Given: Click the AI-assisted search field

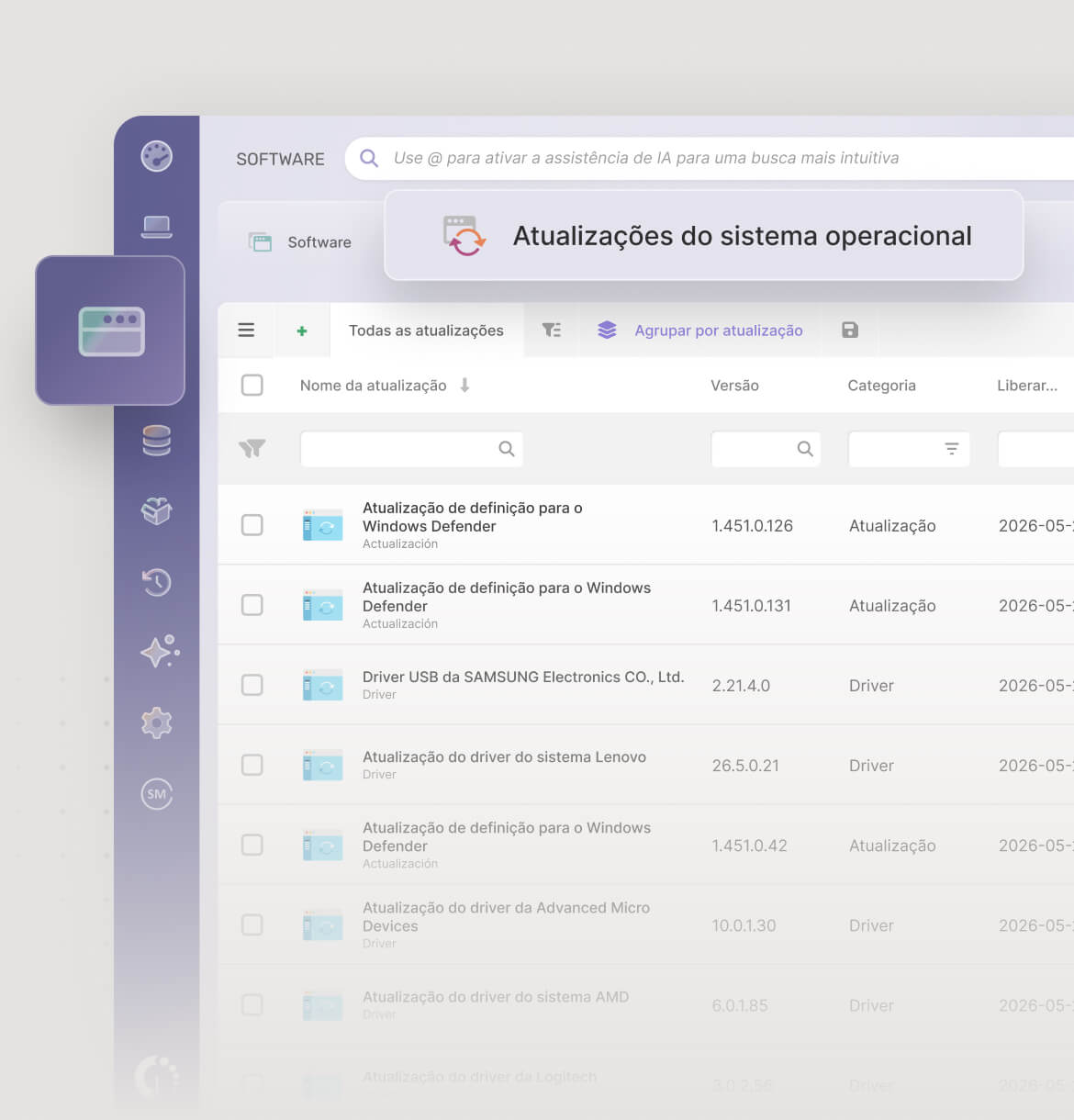Looking at the screenshot, I should 710,158.
